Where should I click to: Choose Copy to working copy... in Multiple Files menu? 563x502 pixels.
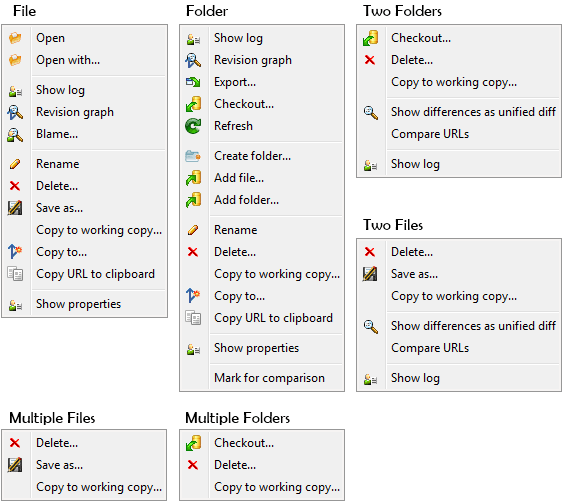point(99,487)
